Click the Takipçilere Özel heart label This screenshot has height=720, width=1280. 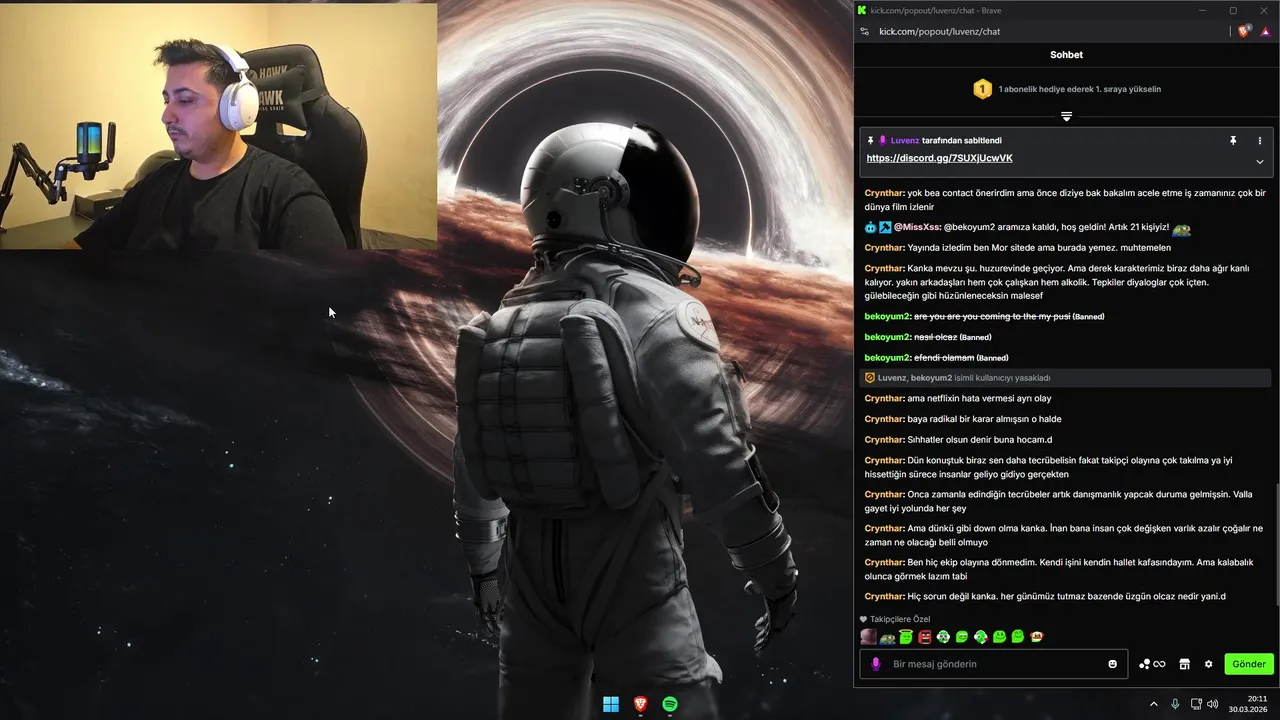point(895,619)
